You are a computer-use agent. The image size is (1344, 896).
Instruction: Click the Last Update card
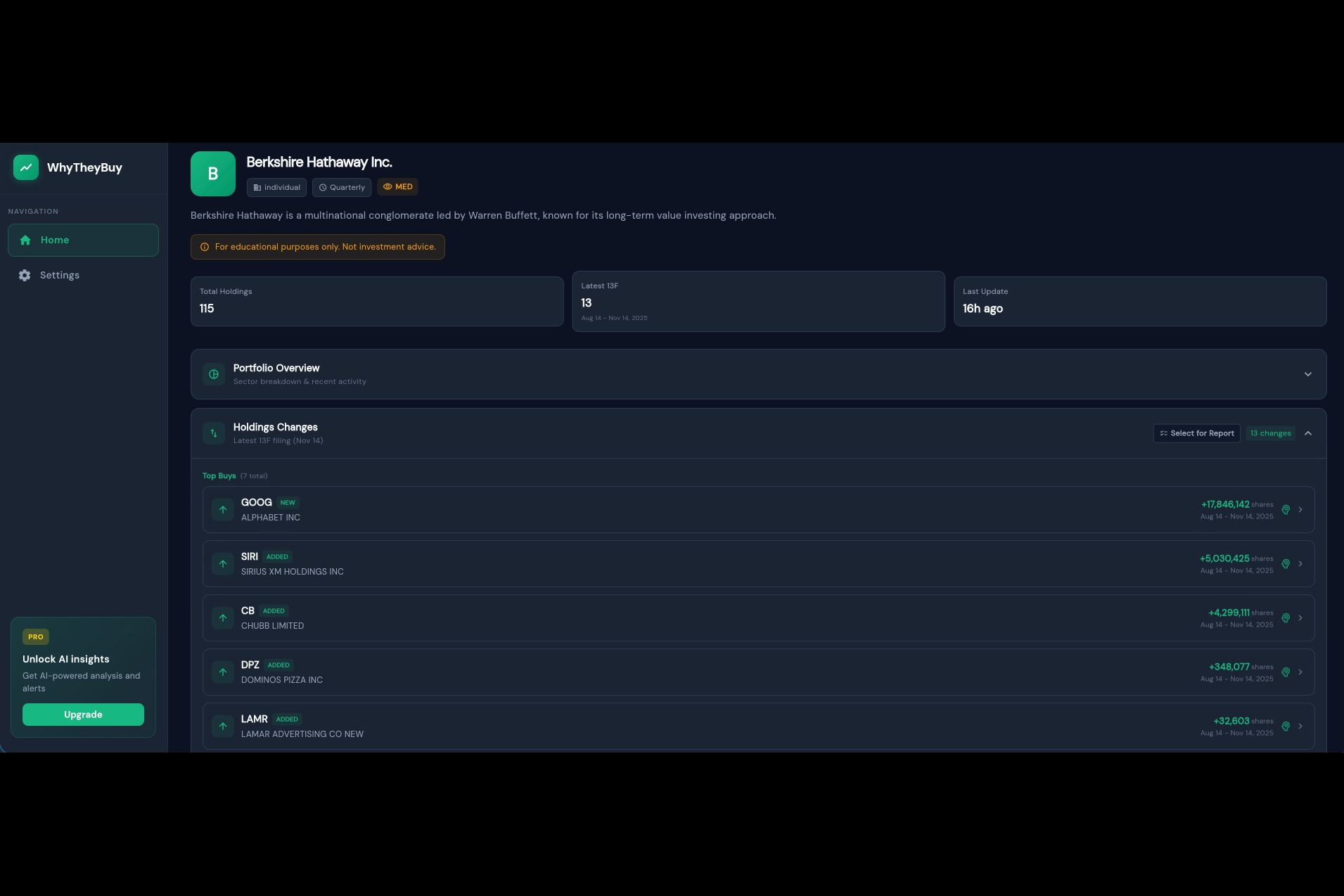pos(1140,301)
